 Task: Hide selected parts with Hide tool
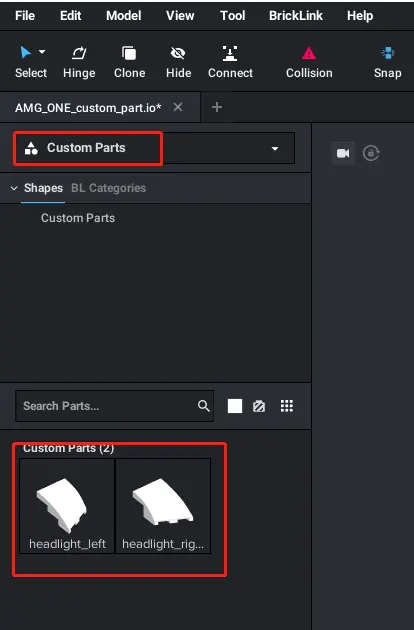point(178,62)
